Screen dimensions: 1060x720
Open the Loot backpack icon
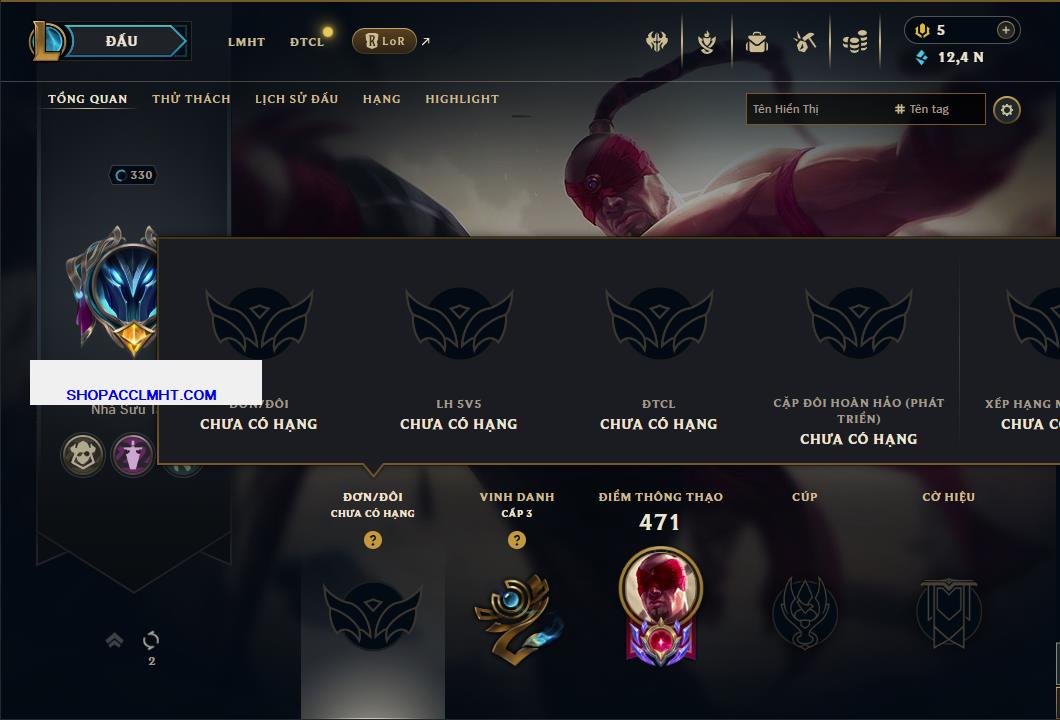(756, 43)
